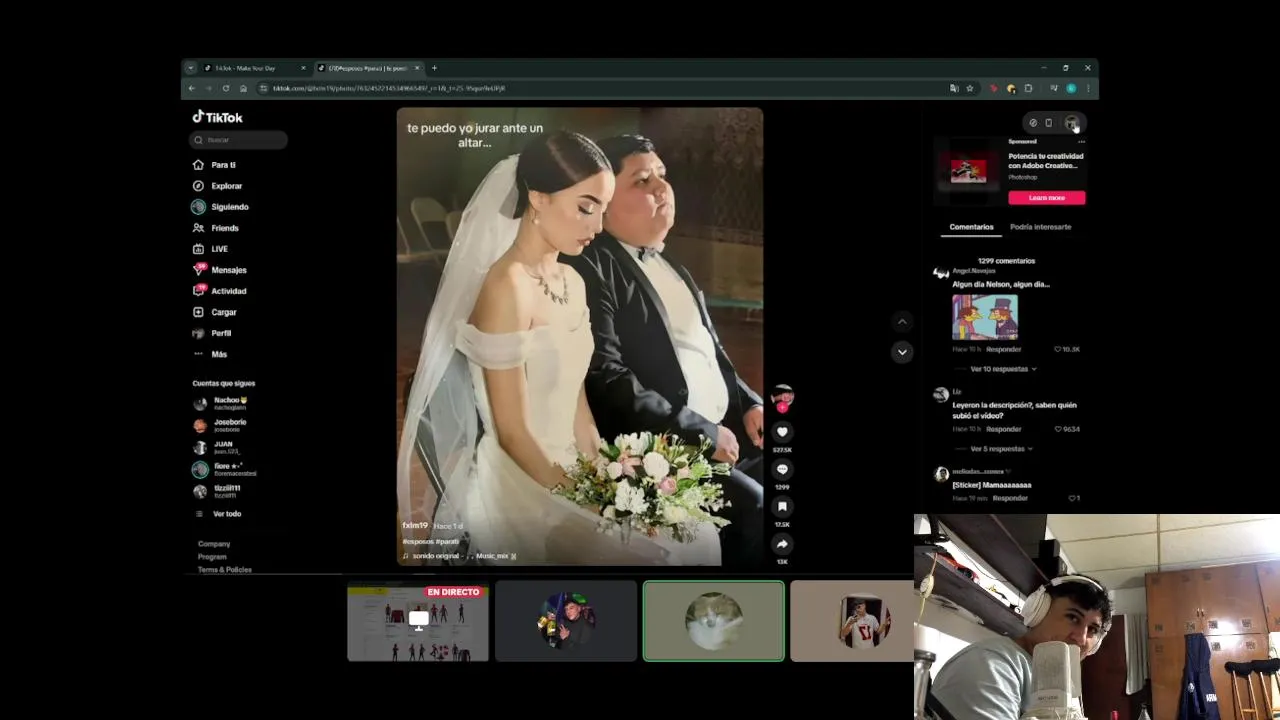Open the Terms & Policies footer link
The image size is (1280, 720).
point(225,570)
